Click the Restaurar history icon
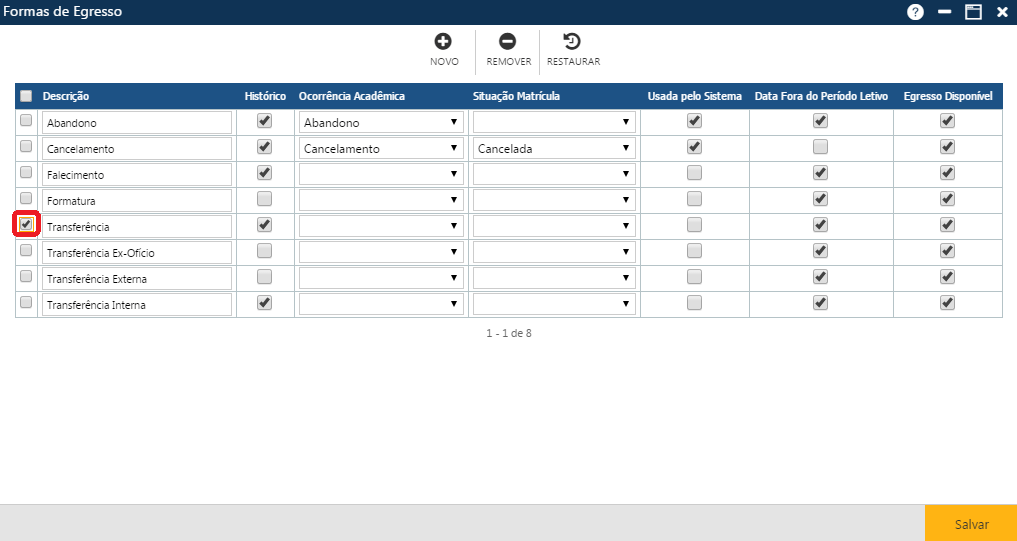The width and height of the screenshot is (1017, 541). (572, 42)
